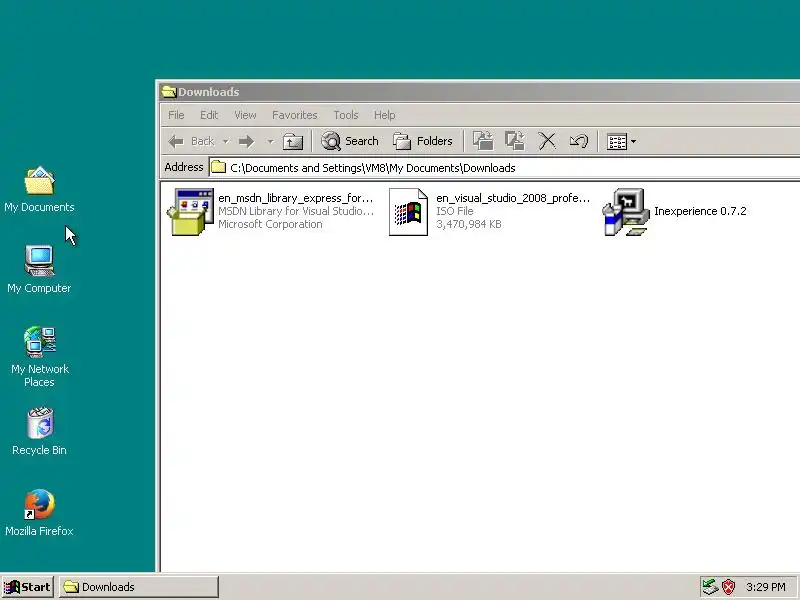Open the Views toolbar icon
The image size is (800, 600).
pyautogui.click(x=617, y=142)
